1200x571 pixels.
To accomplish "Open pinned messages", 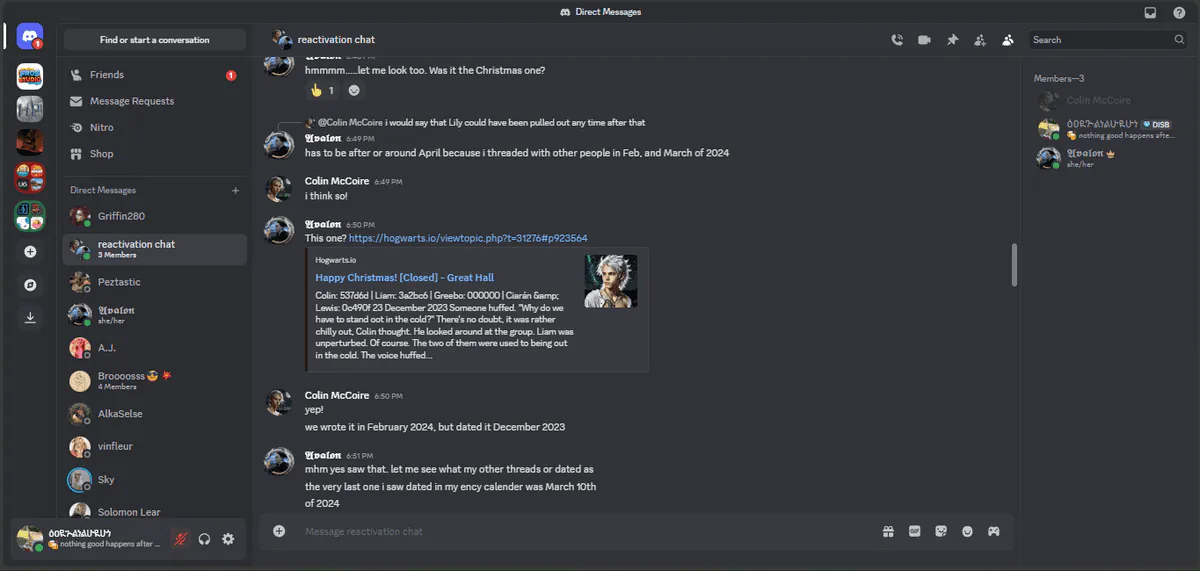I will pyautogui.click(x=952, y=40).
